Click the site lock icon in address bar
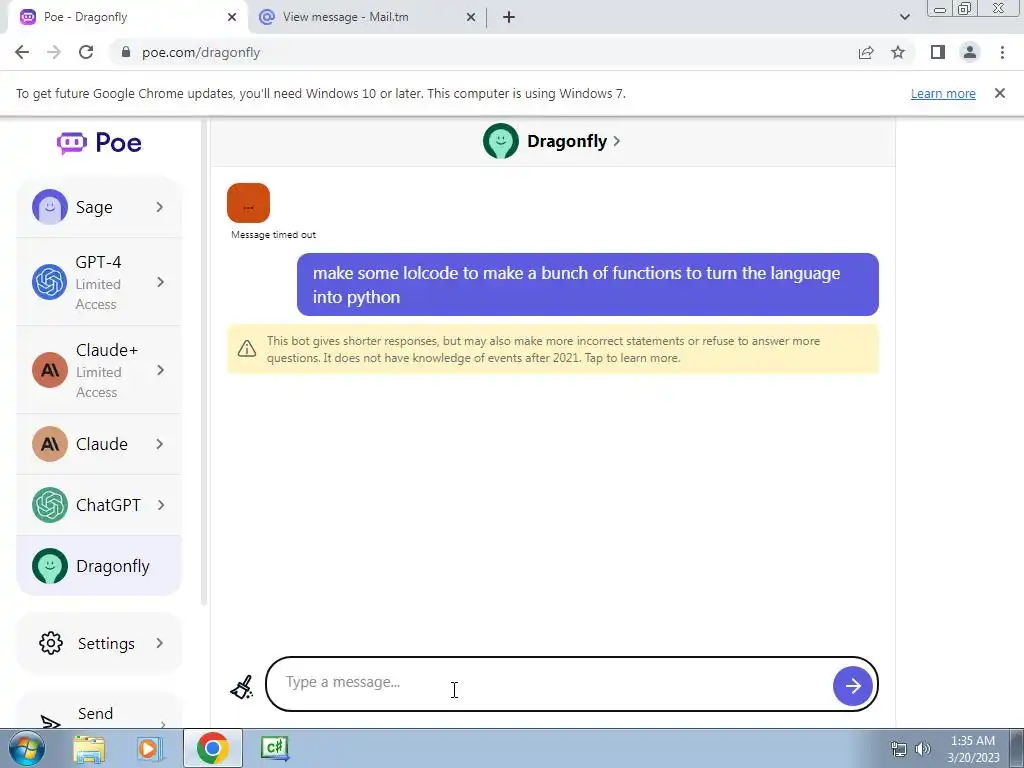 [x=125, y=52]
